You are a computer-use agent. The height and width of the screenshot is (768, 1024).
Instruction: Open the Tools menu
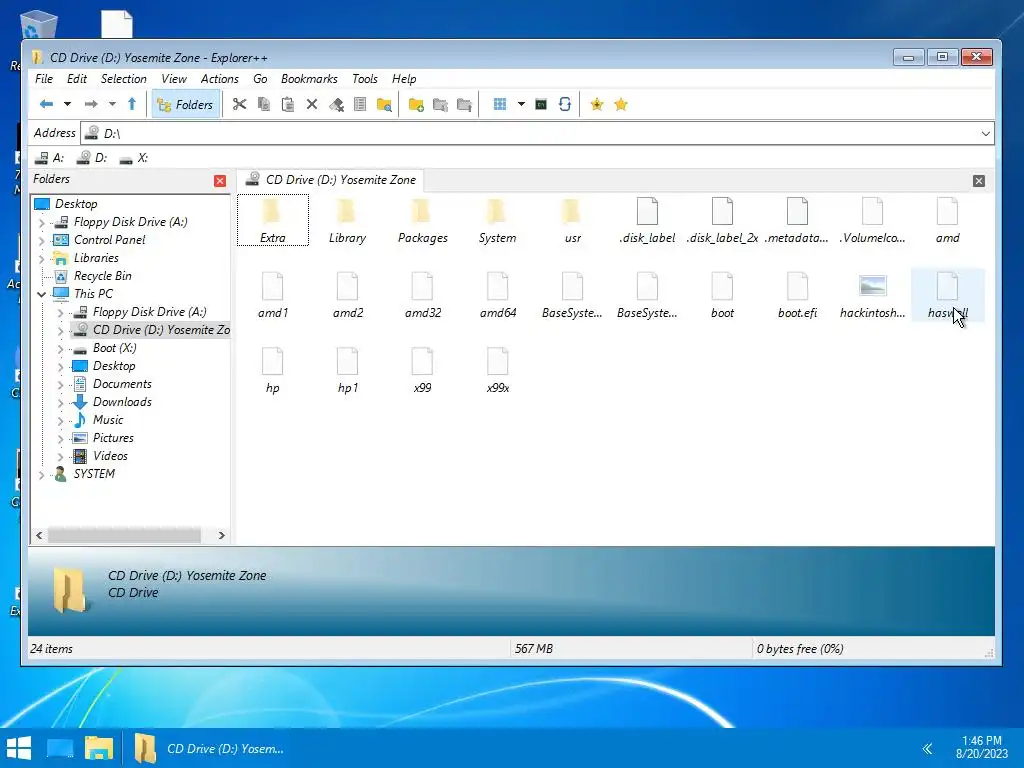tap(364, 79)
